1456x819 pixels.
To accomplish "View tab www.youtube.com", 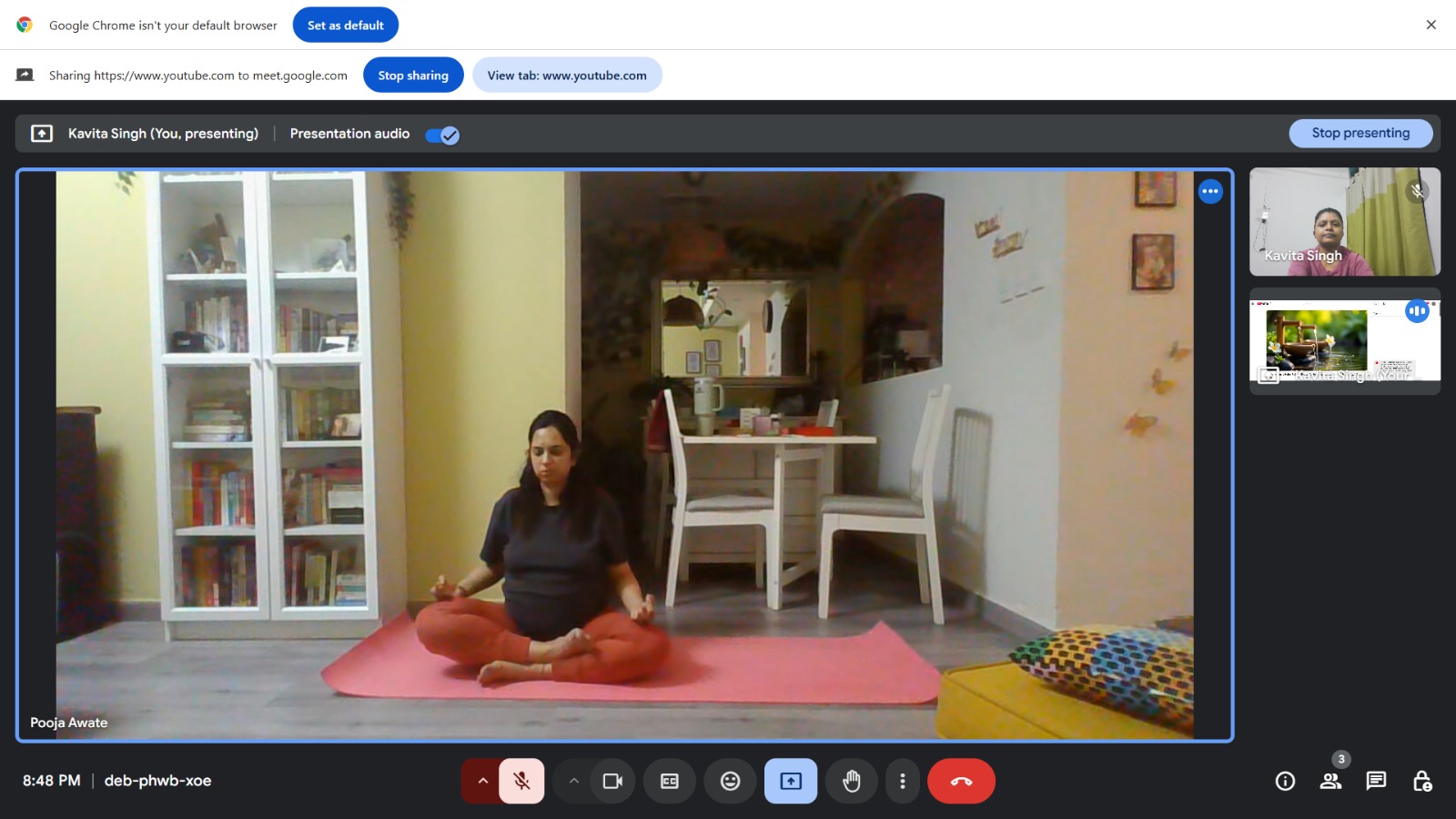I will coord(566,75).
